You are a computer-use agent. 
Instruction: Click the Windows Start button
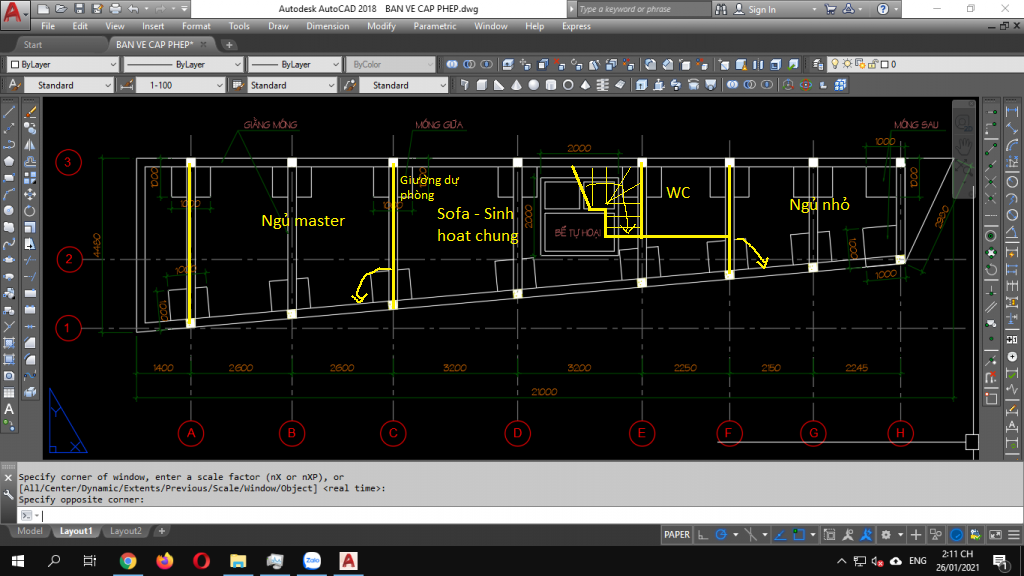click(x=18, y=561)
